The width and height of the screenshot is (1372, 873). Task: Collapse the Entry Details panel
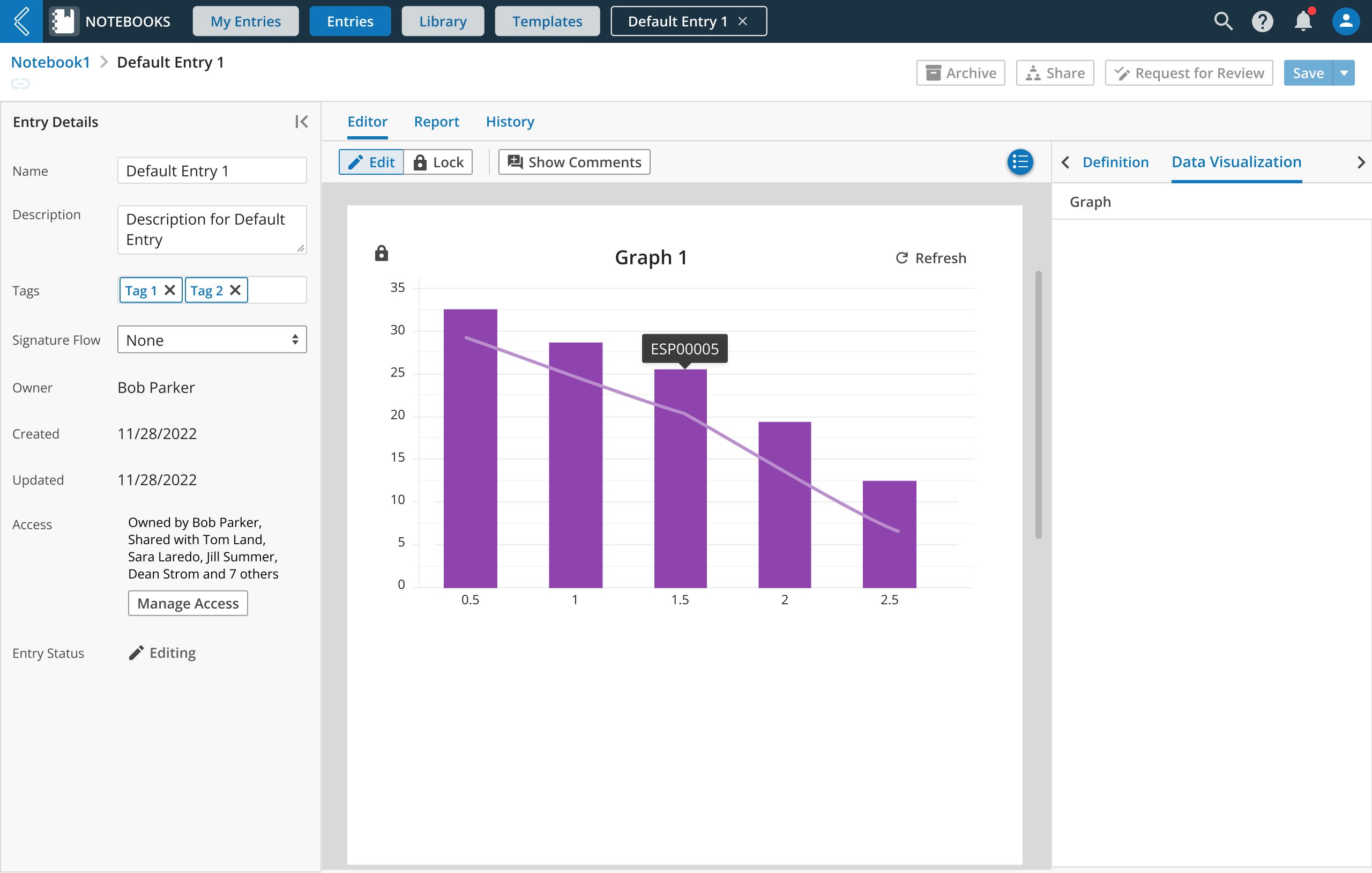pos(301,121)
